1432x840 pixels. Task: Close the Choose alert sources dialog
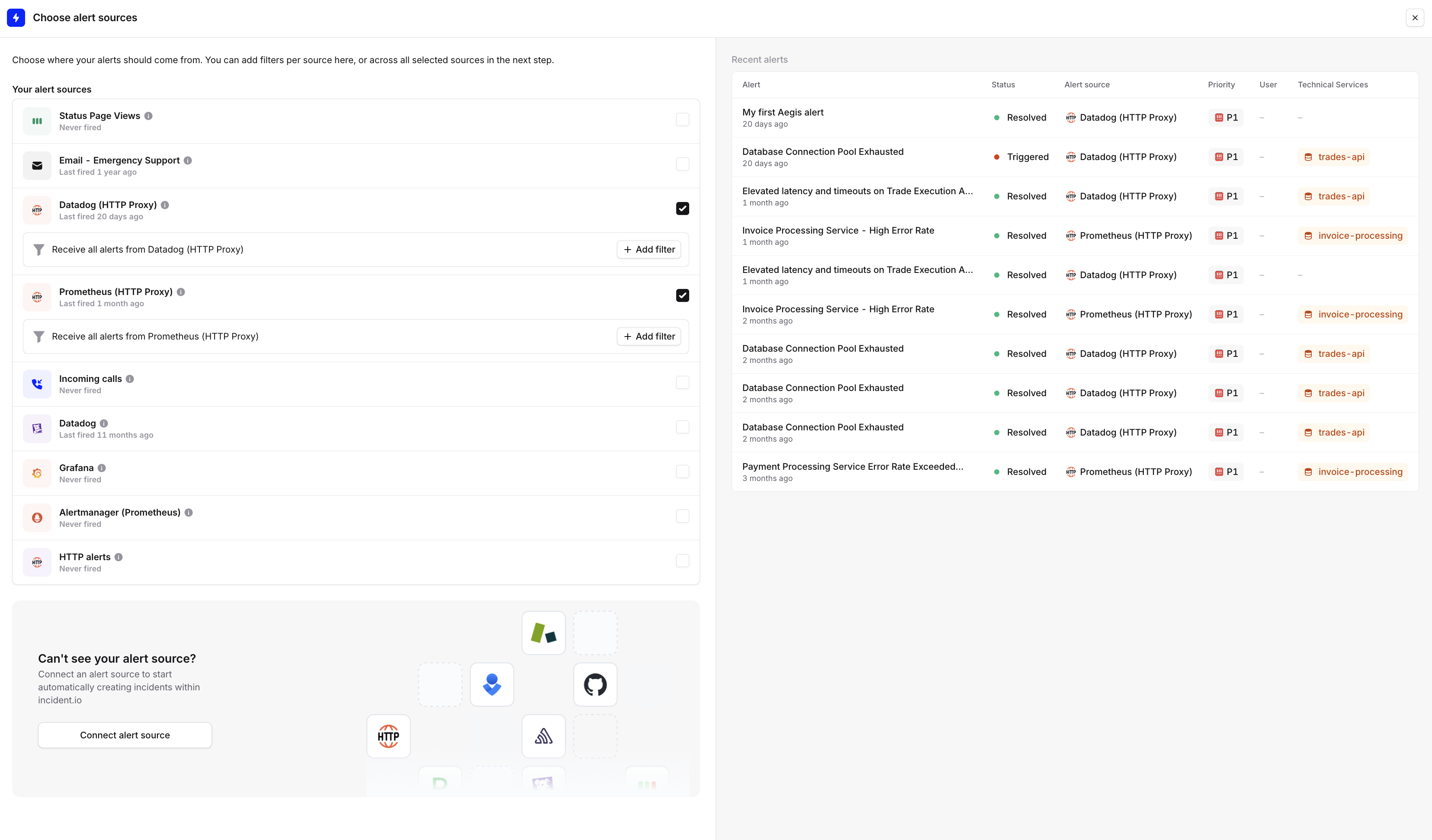tap(1415, 18)
